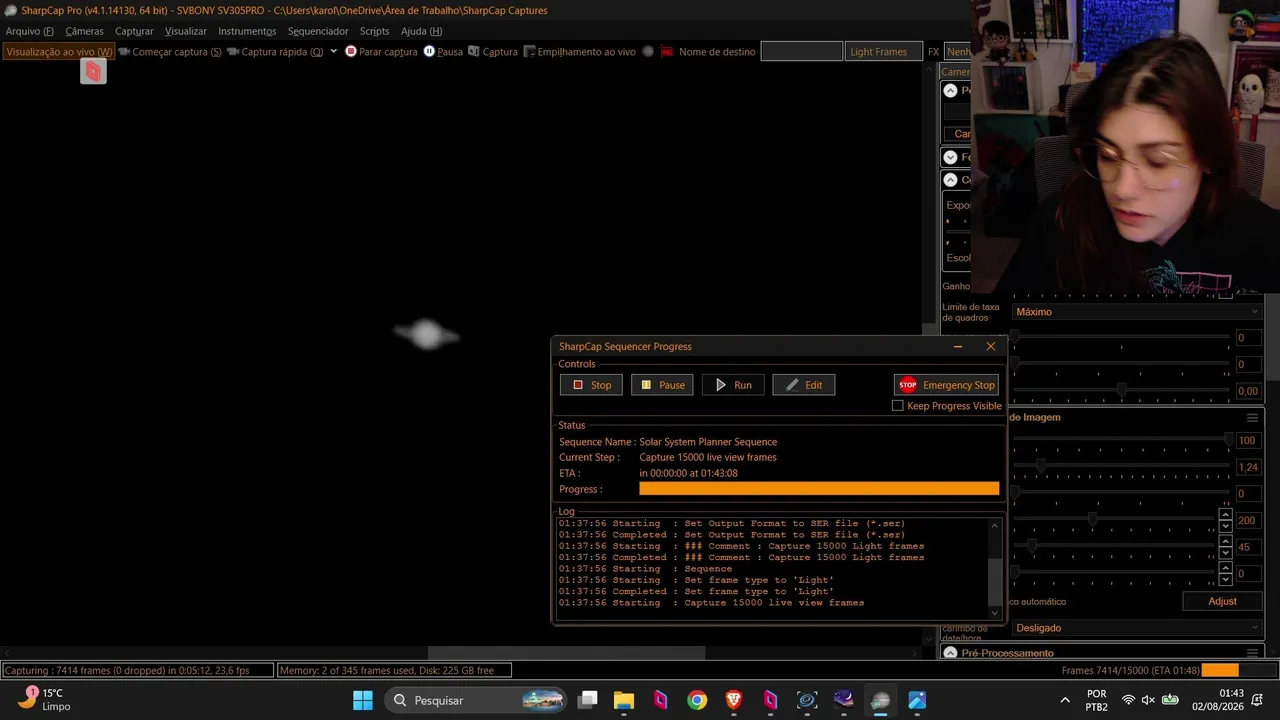Click the red Nome de destino icon
Screen dimensions: 1280x720
click(x=666, y=51)
